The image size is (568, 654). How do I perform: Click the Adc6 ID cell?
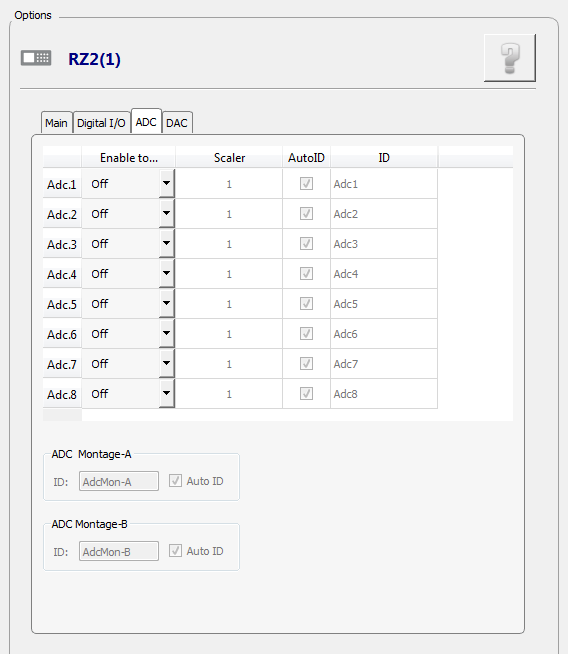(384, 334)
